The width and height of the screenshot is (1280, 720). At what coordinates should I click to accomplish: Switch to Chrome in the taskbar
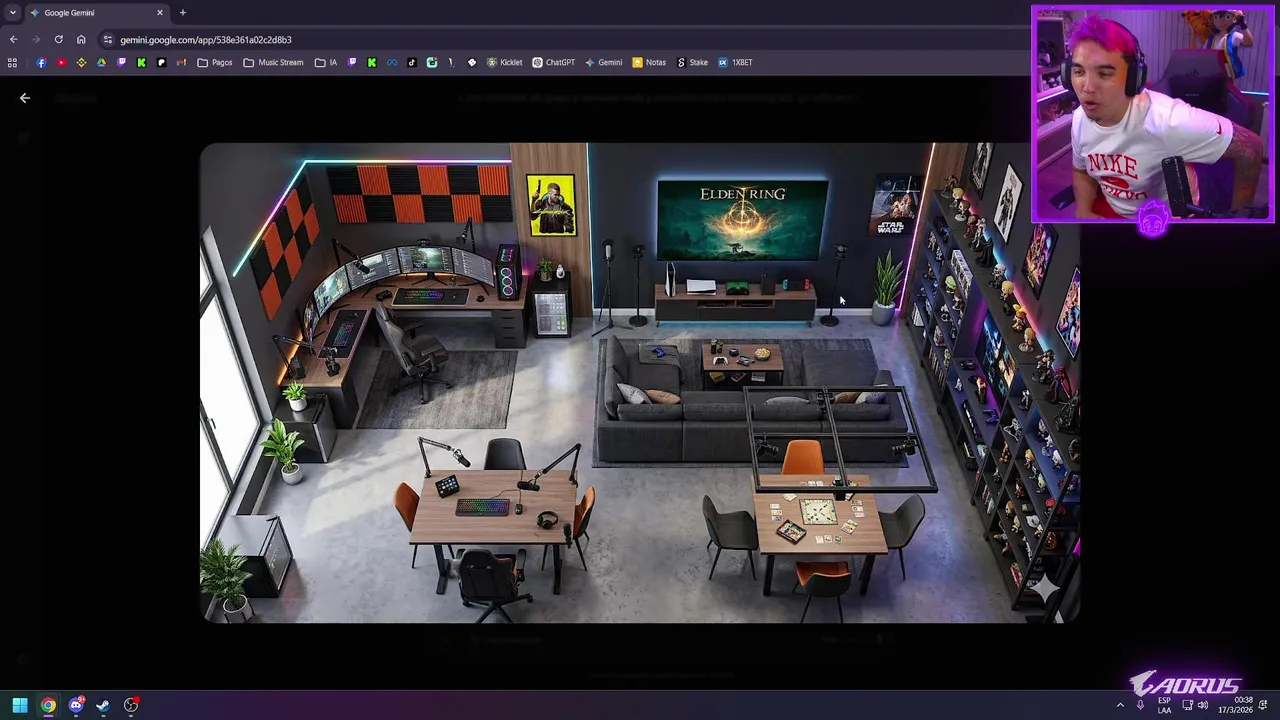(48, 705)
